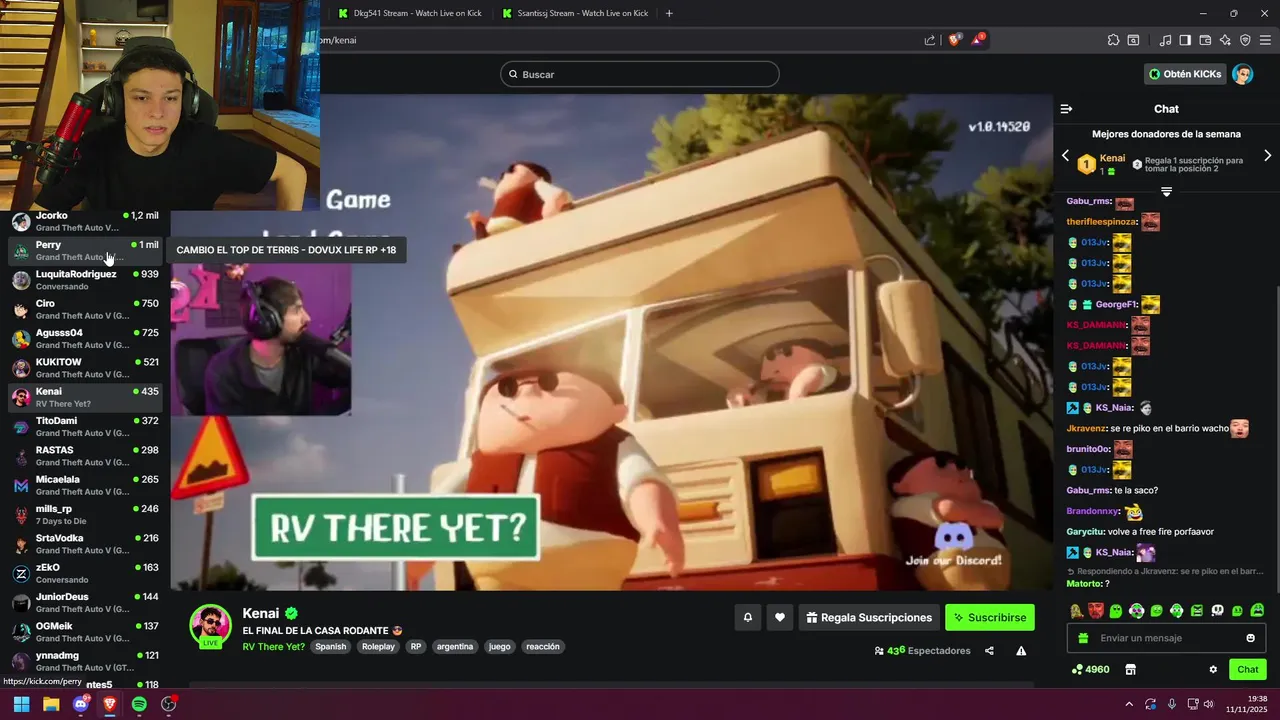Open the Brave playlist music note icon

[1165, 40]
